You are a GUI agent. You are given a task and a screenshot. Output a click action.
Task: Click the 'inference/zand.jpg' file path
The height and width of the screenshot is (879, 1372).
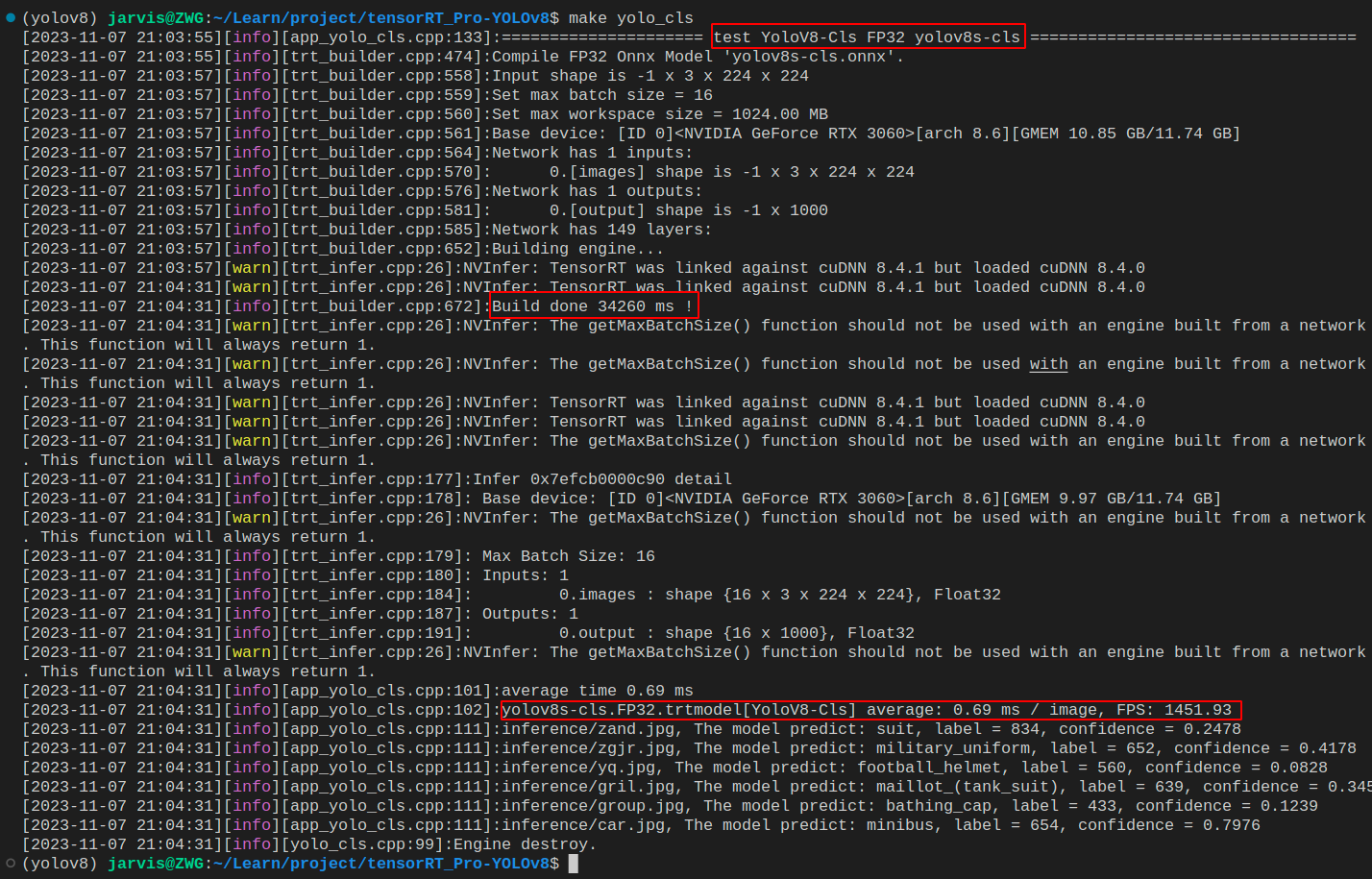click(588, 729)
